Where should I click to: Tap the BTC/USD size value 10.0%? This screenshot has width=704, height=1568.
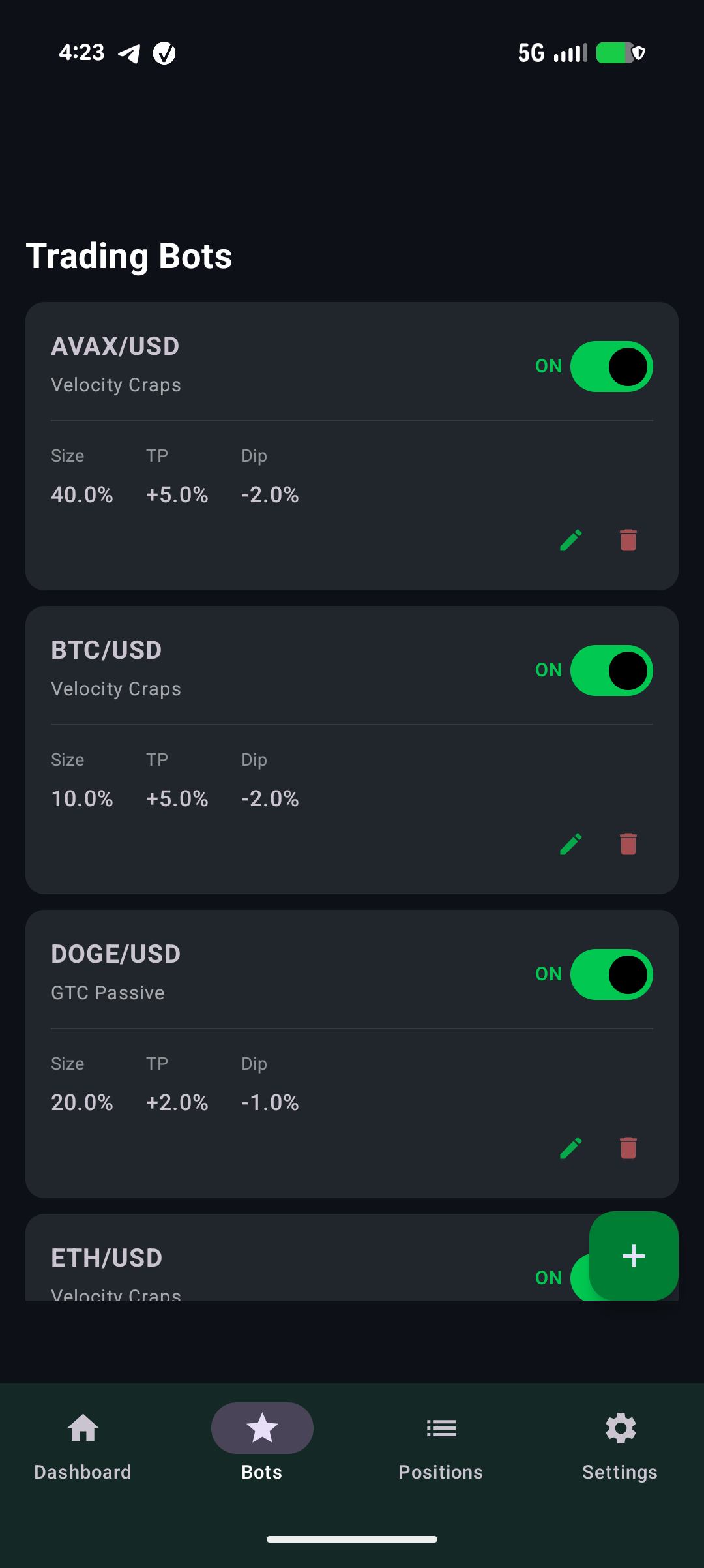[82, 798]
